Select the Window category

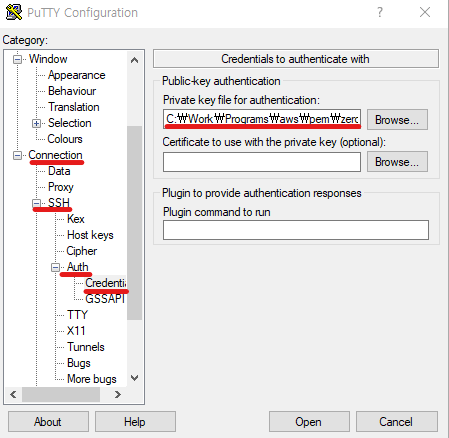pos(48,59)
